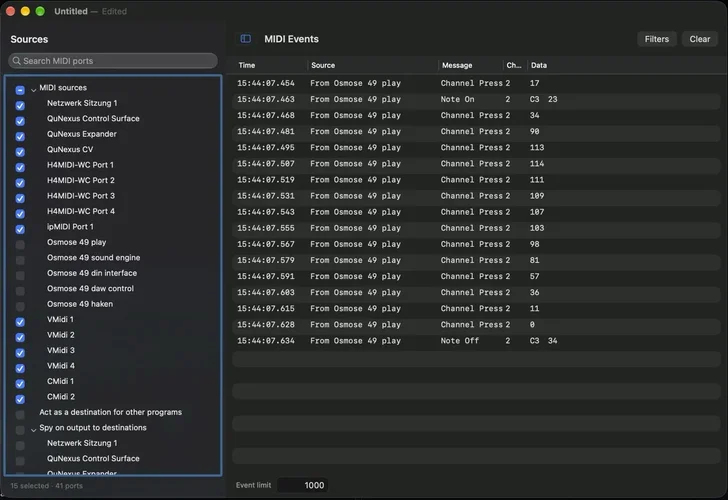Toggle the sidebar panel icon
The height and width of the screenshot is (500, 728).
coord(246,39)
